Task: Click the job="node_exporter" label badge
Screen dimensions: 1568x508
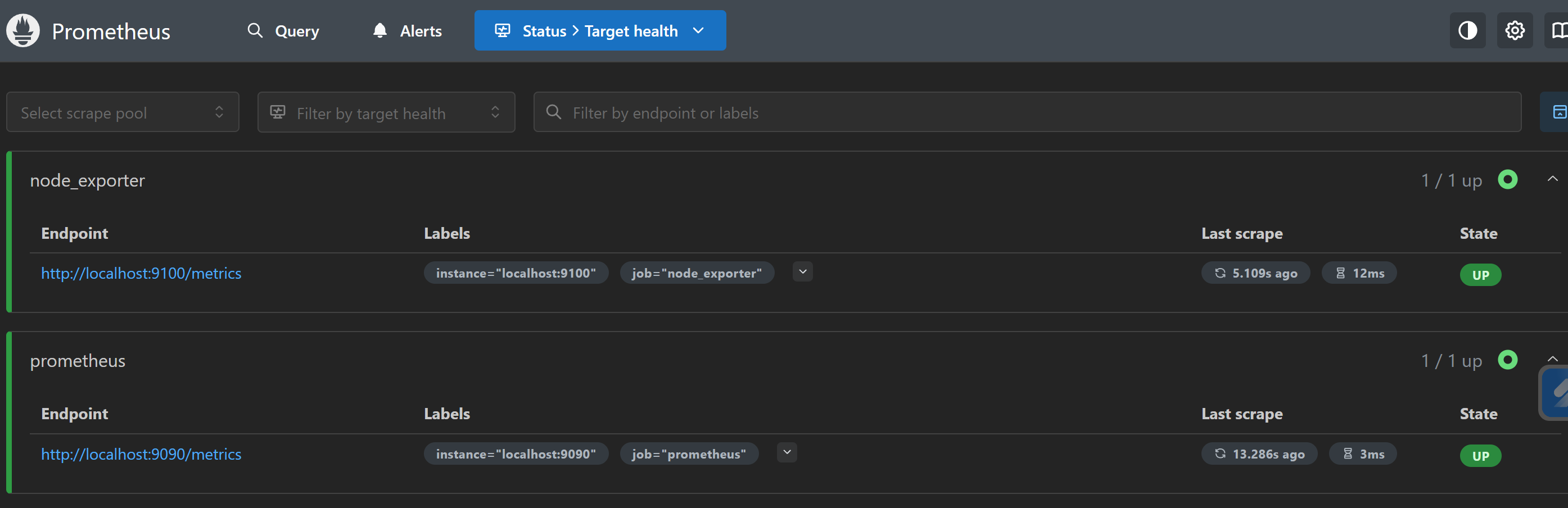Action: pos(697,273)
